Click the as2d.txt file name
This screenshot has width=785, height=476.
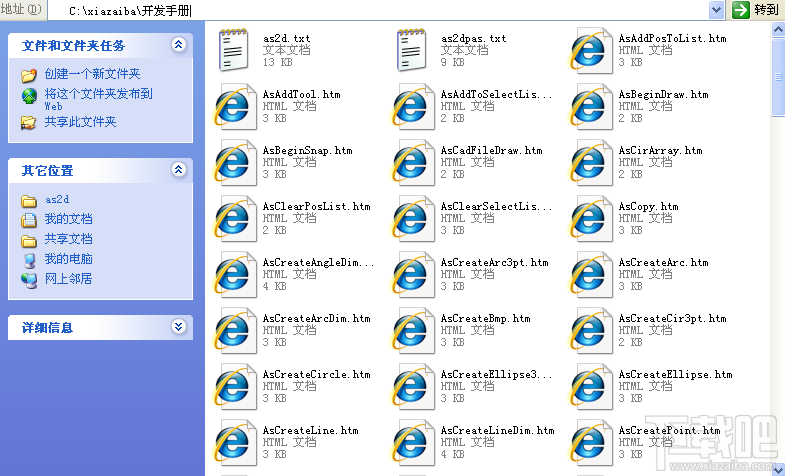click(286, 38)
